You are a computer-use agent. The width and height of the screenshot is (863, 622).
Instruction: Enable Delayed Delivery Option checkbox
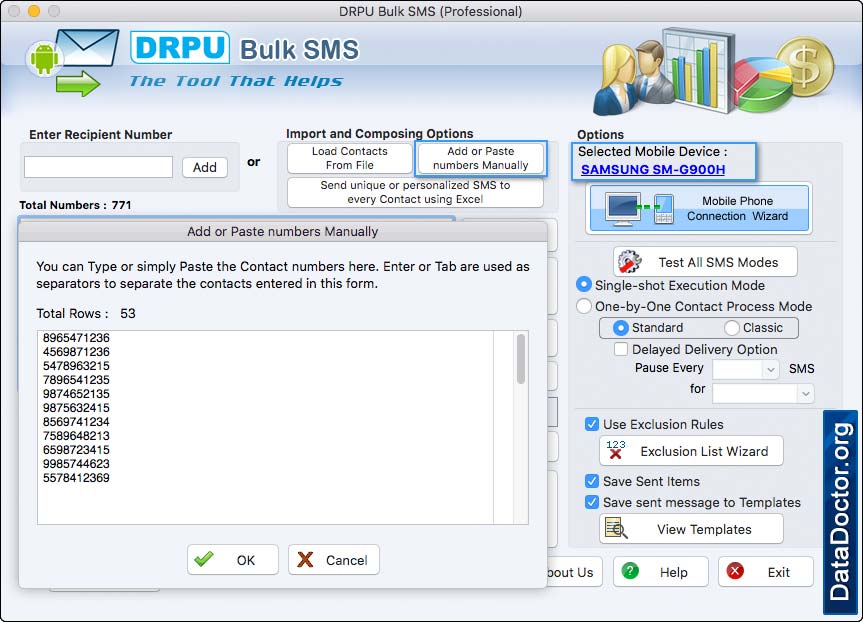tap(621, 349)
